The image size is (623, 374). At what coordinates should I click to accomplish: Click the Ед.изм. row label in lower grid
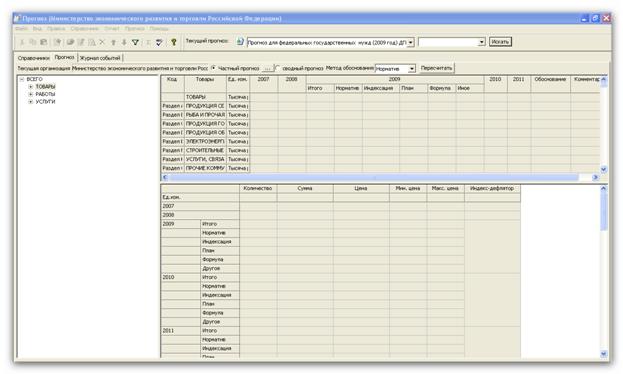[200, 197]
